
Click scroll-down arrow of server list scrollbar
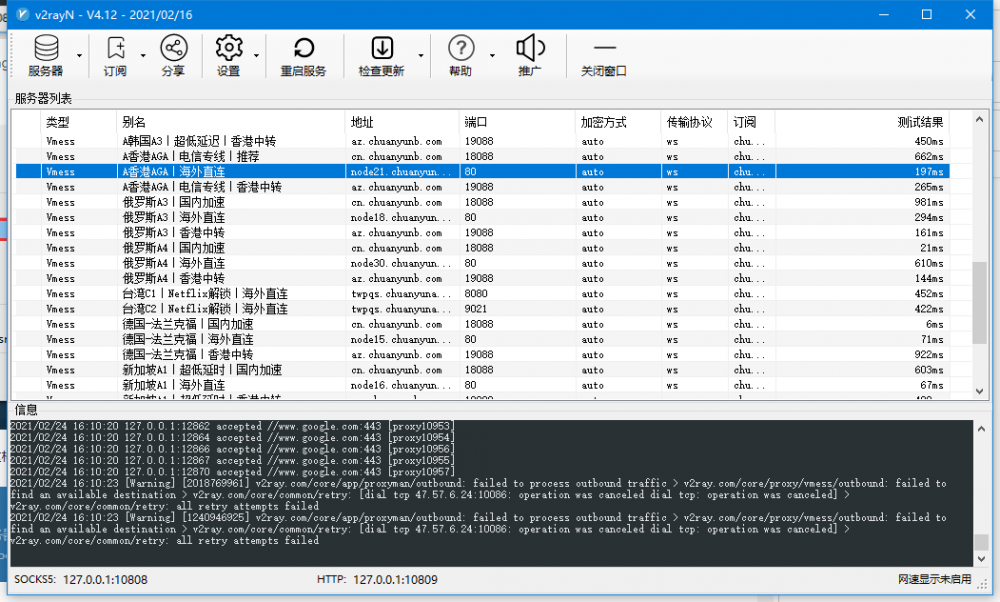(980, 392)
